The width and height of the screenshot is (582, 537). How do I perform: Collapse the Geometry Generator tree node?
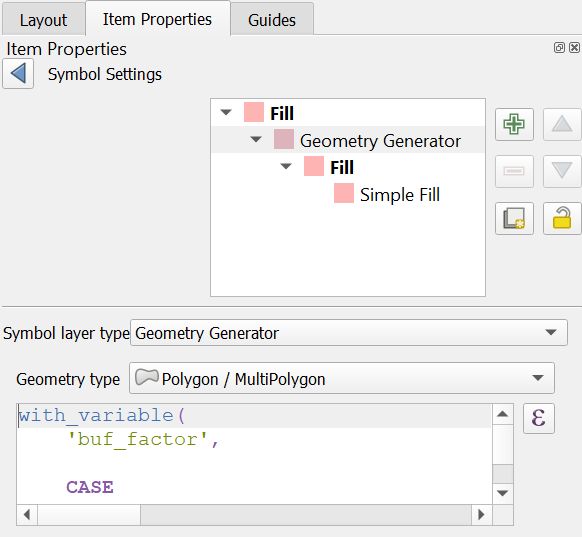[256, 140]
